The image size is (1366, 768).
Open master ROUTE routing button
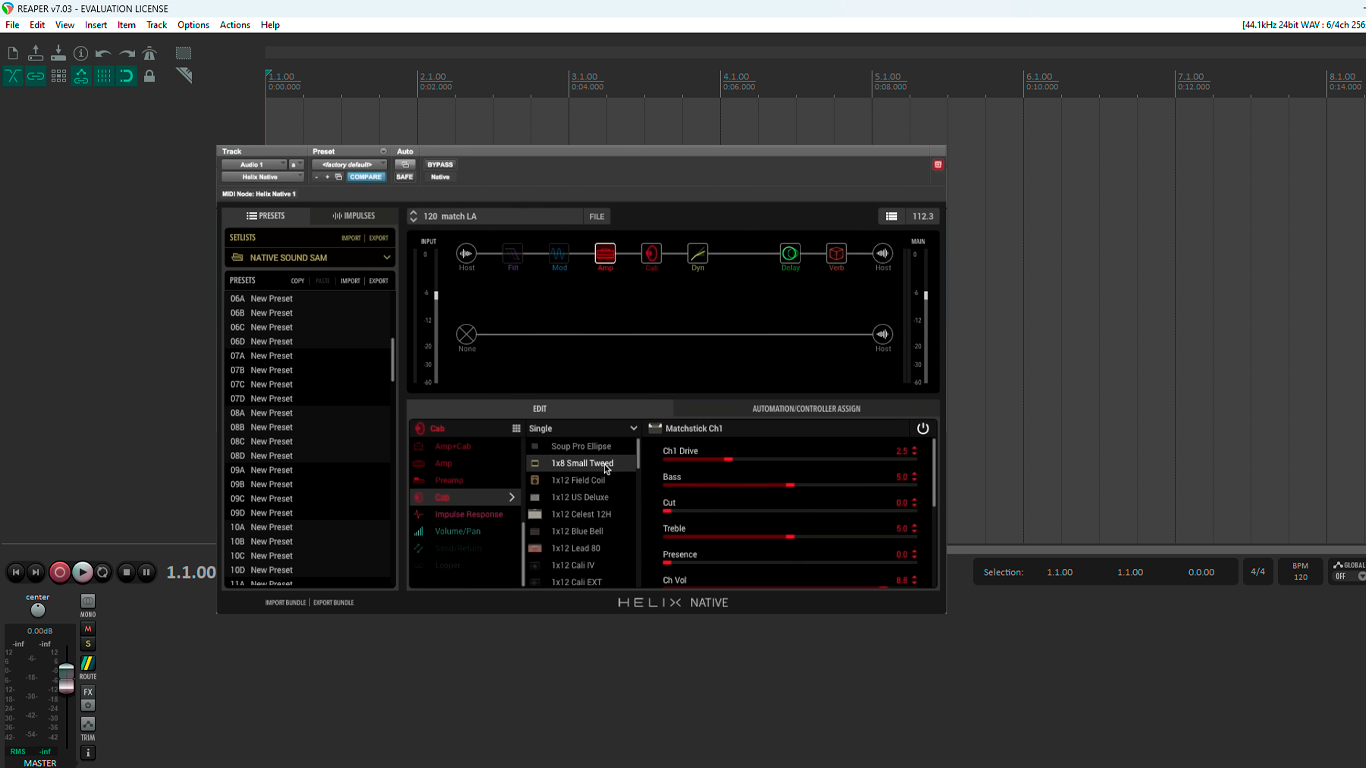[88, 664]
